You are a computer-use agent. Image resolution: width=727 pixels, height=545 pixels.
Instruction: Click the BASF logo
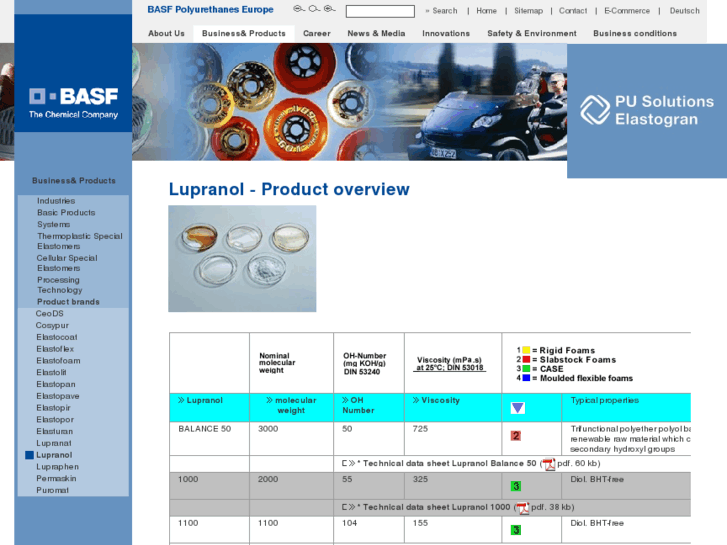[x=73, y=103]
